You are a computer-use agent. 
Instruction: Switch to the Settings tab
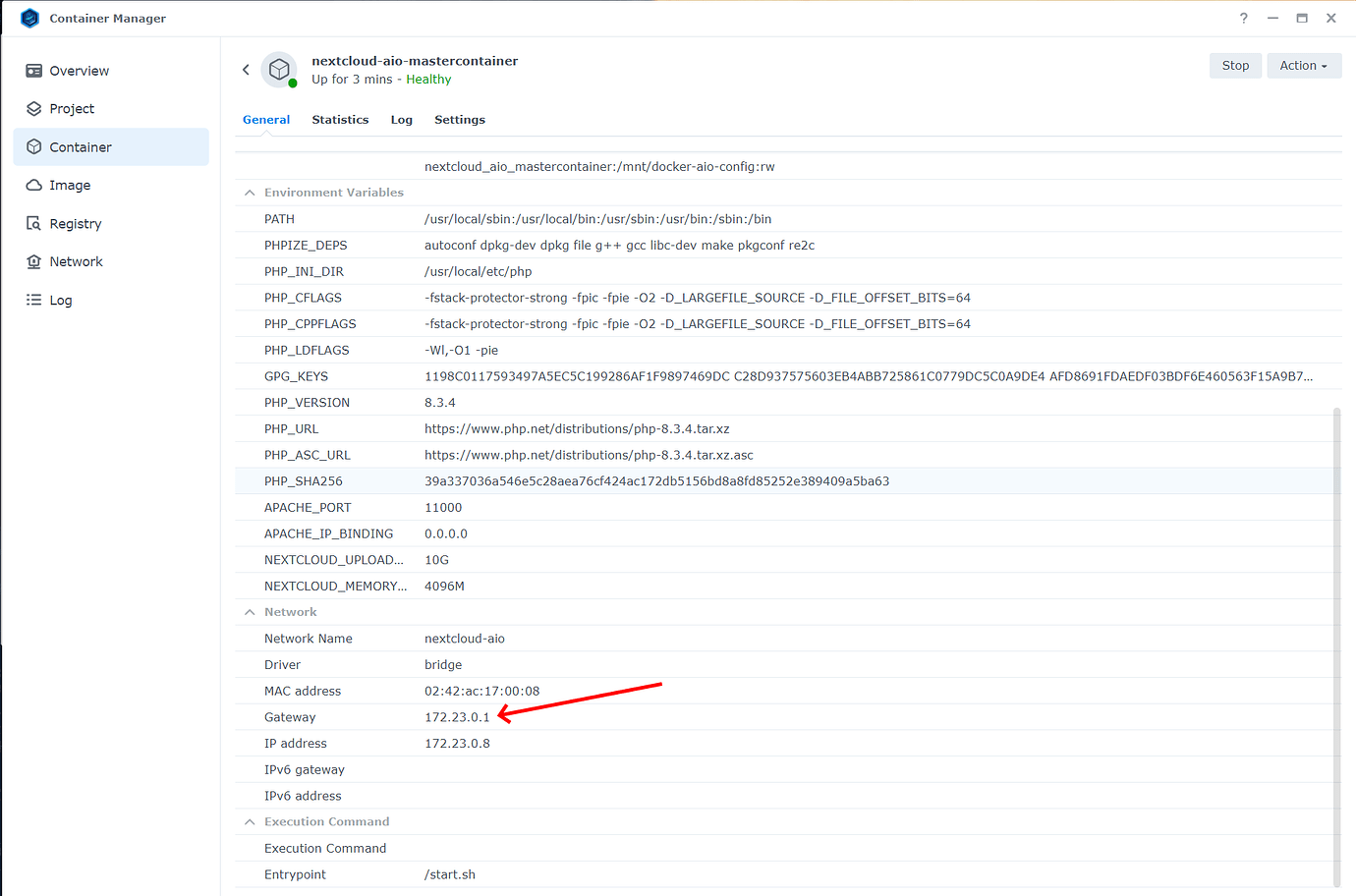(459, 119)
